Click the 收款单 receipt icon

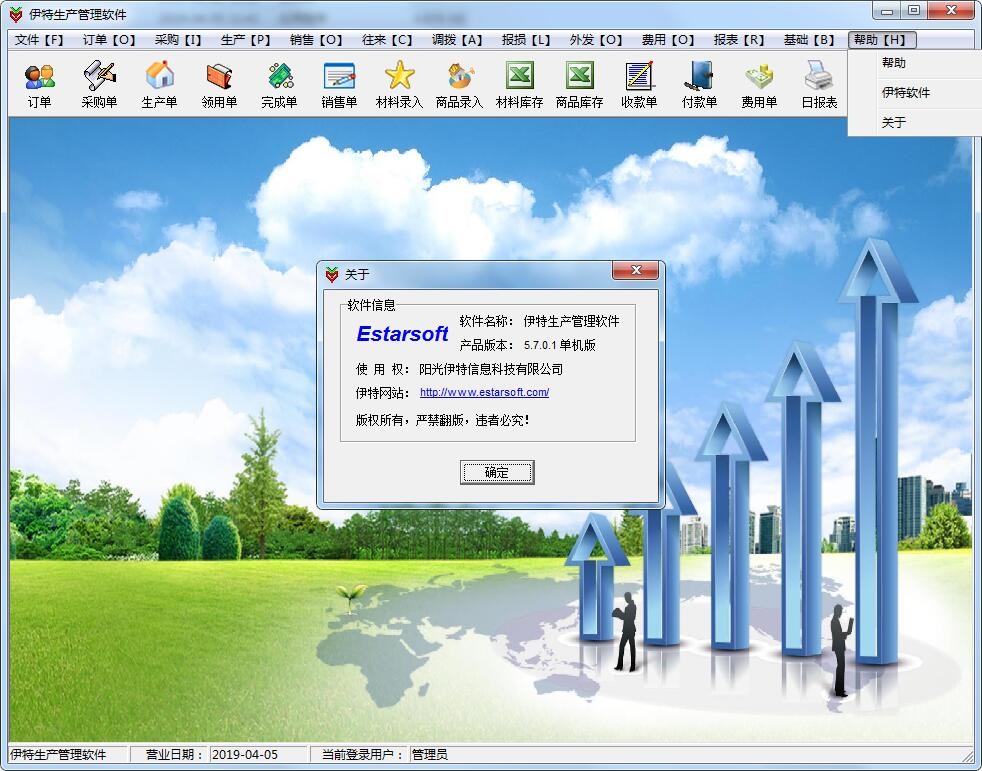tap(639, 84)
